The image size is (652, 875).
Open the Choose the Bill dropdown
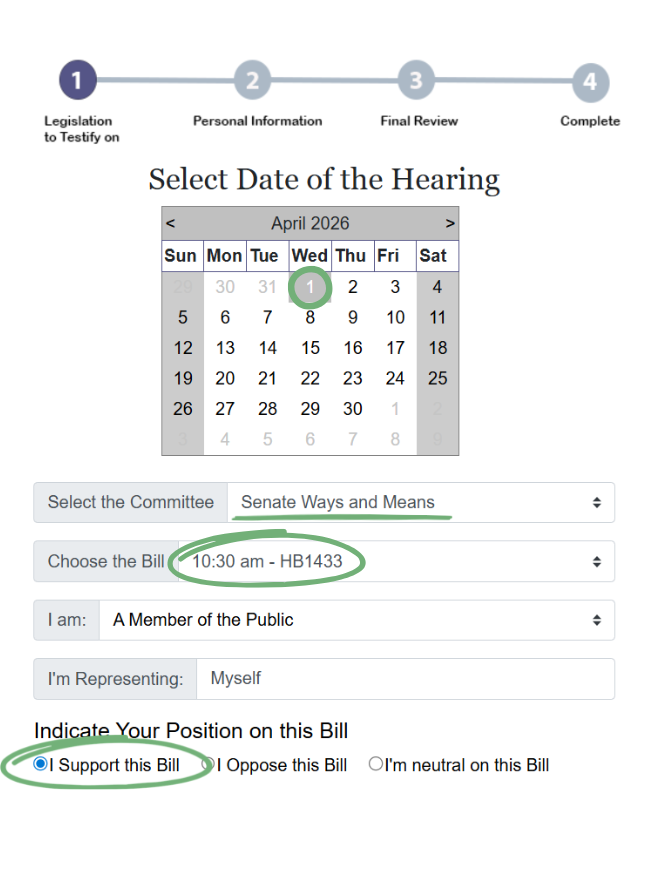pos(390,561)
